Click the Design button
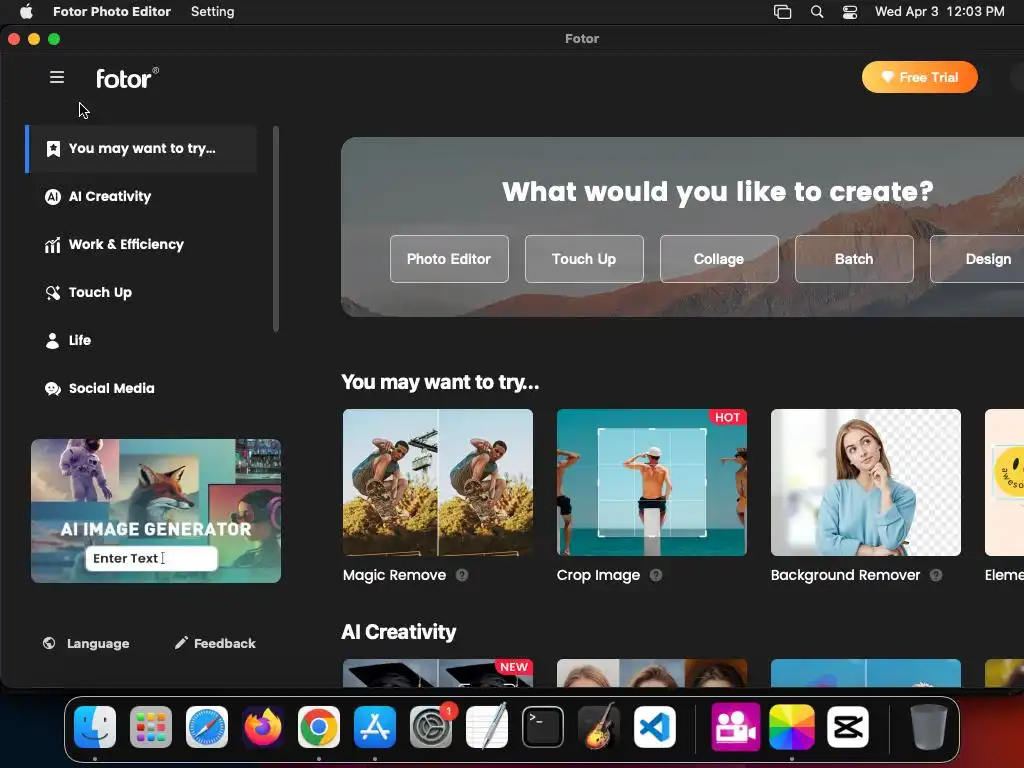 (x=978, y=259)
